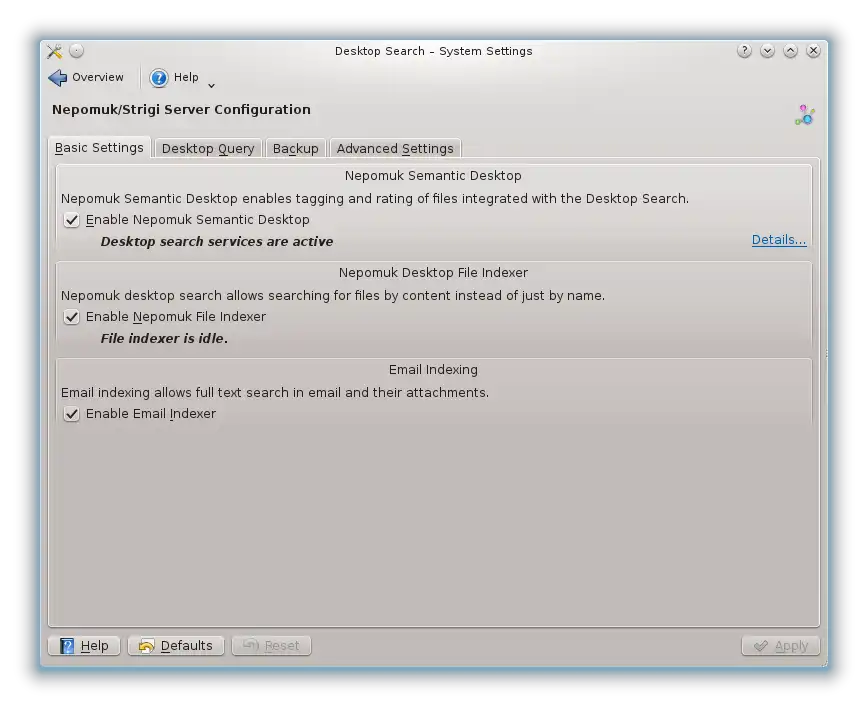Screen dimensions: 868x707
Task: Go back using the Overview arrow icon
Action: pyautogui.click(x=57, y=78)
